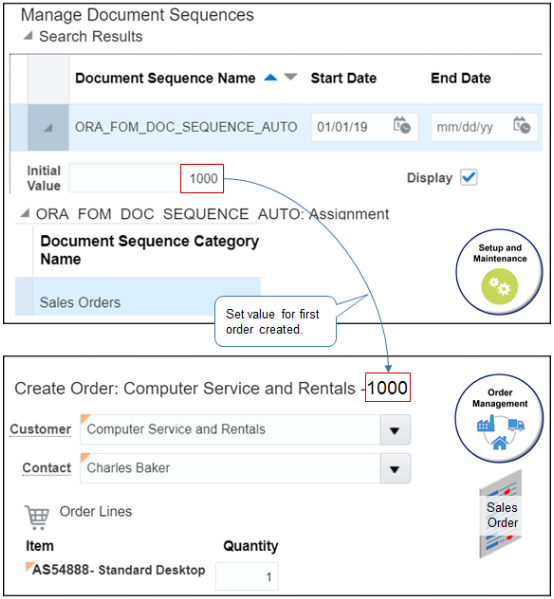
Task: Toggle the Display checkbox
Action: click(x=469, y=177)
